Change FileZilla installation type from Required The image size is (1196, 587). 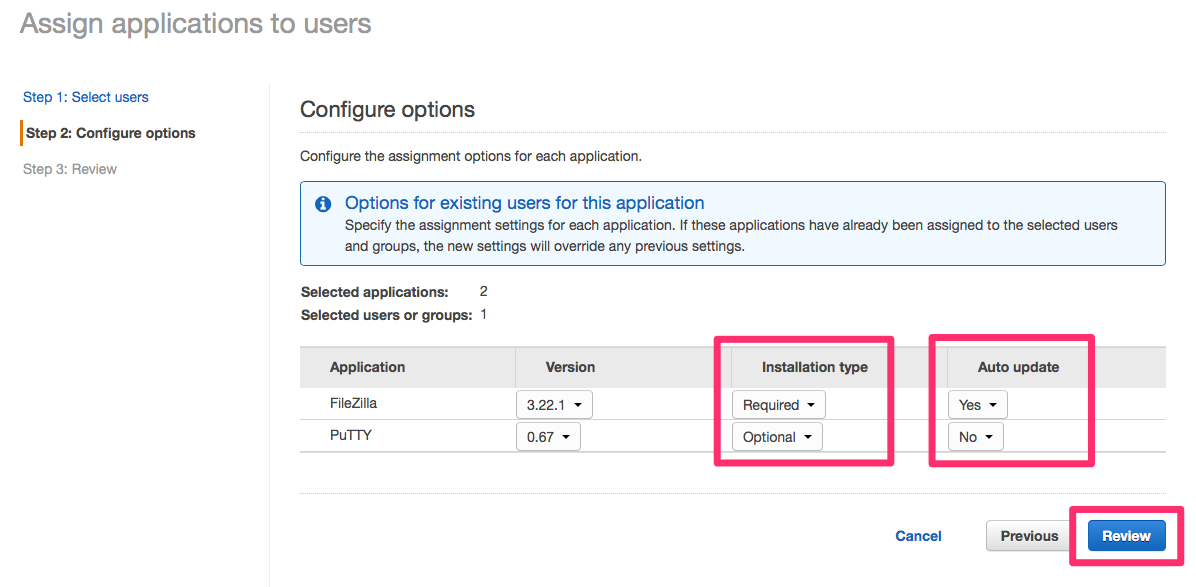[x=778, y=404]
